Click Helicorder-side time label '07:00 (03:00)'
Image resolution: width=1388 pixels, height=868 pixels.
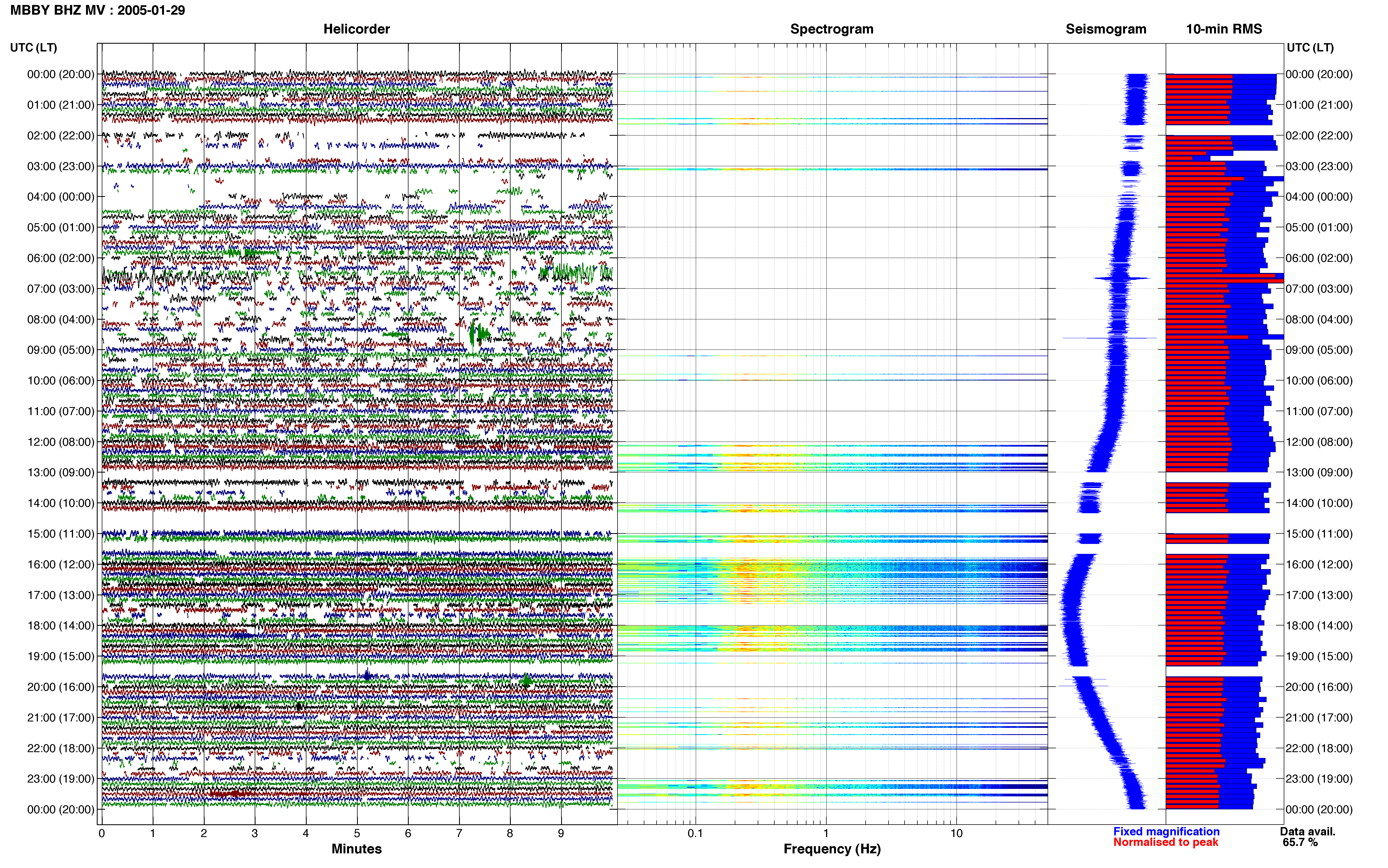pos(61,289)
